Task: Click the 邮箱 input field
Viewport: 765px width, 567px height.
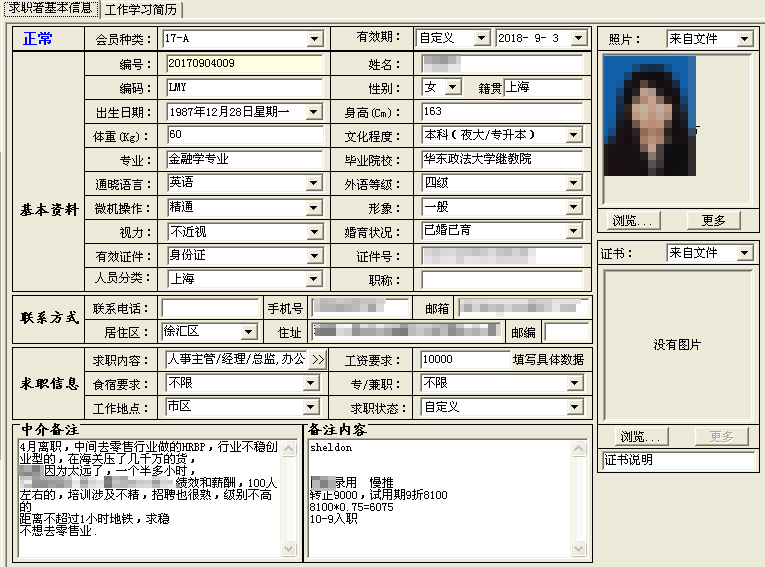Action: (523, 307)
